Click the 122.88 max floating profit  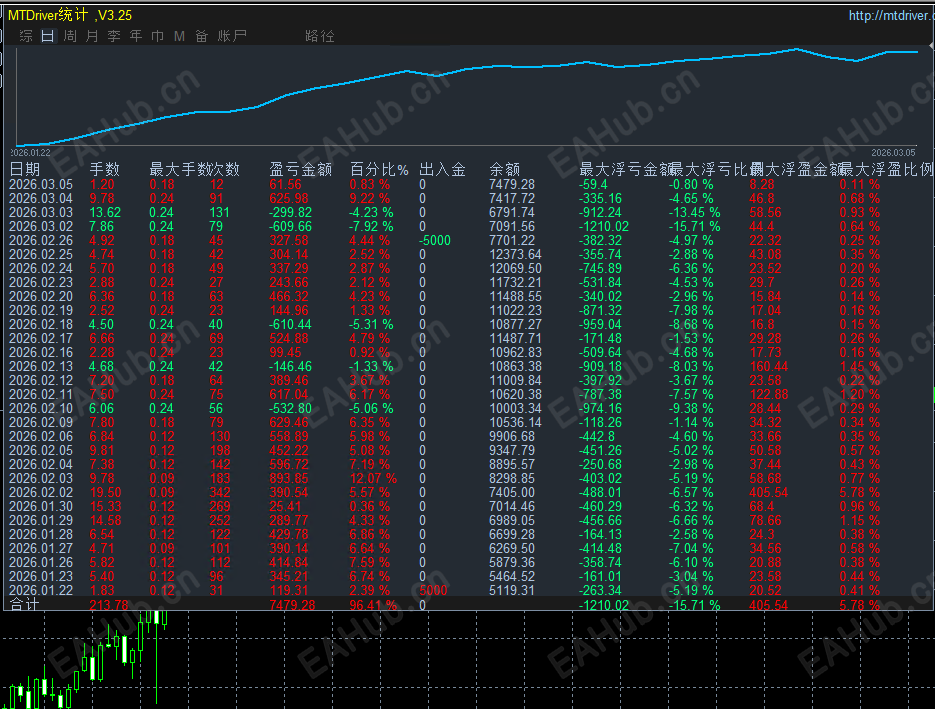(769, 394)
